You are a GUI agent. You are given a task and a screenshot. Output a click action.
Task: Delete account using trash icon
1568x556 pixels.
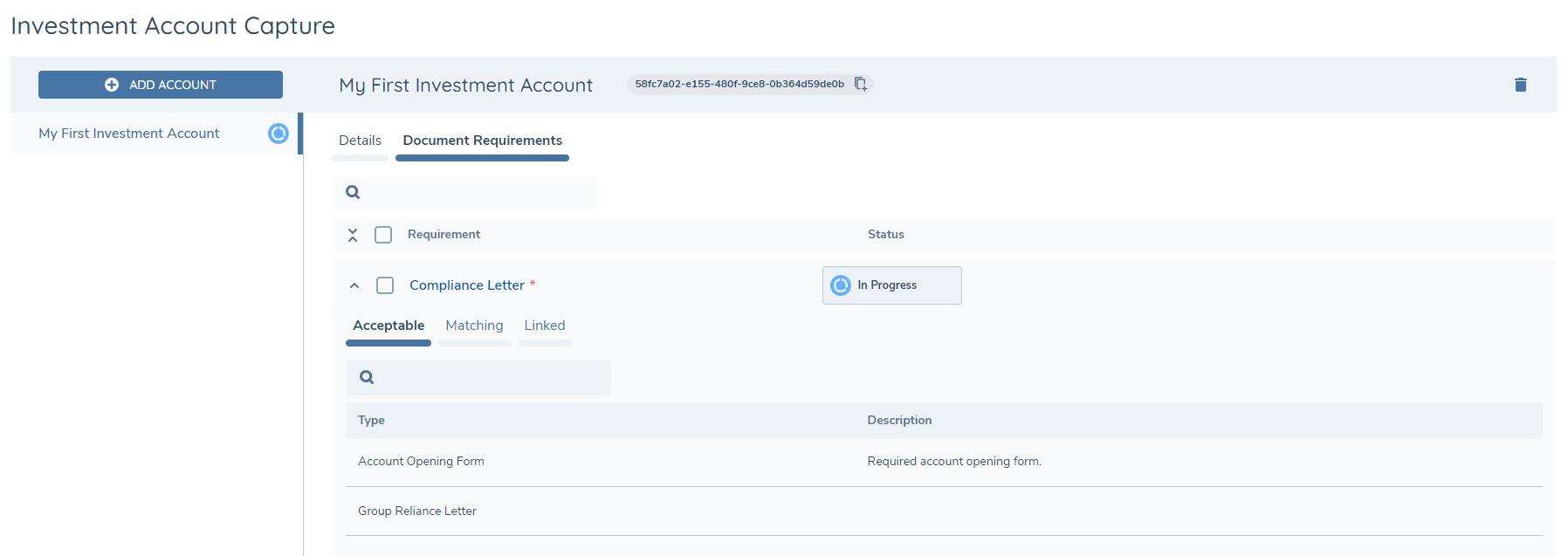1520,85
